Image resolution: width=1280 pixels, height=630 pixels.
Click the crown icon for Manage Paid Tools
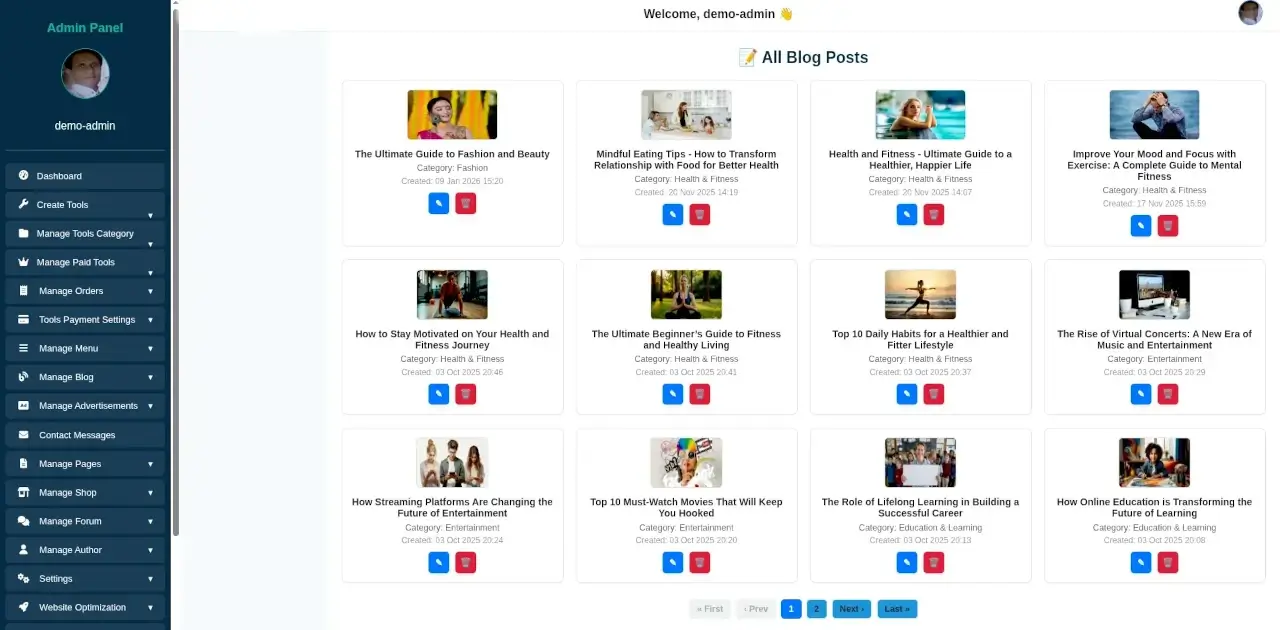tap(24, 262)
